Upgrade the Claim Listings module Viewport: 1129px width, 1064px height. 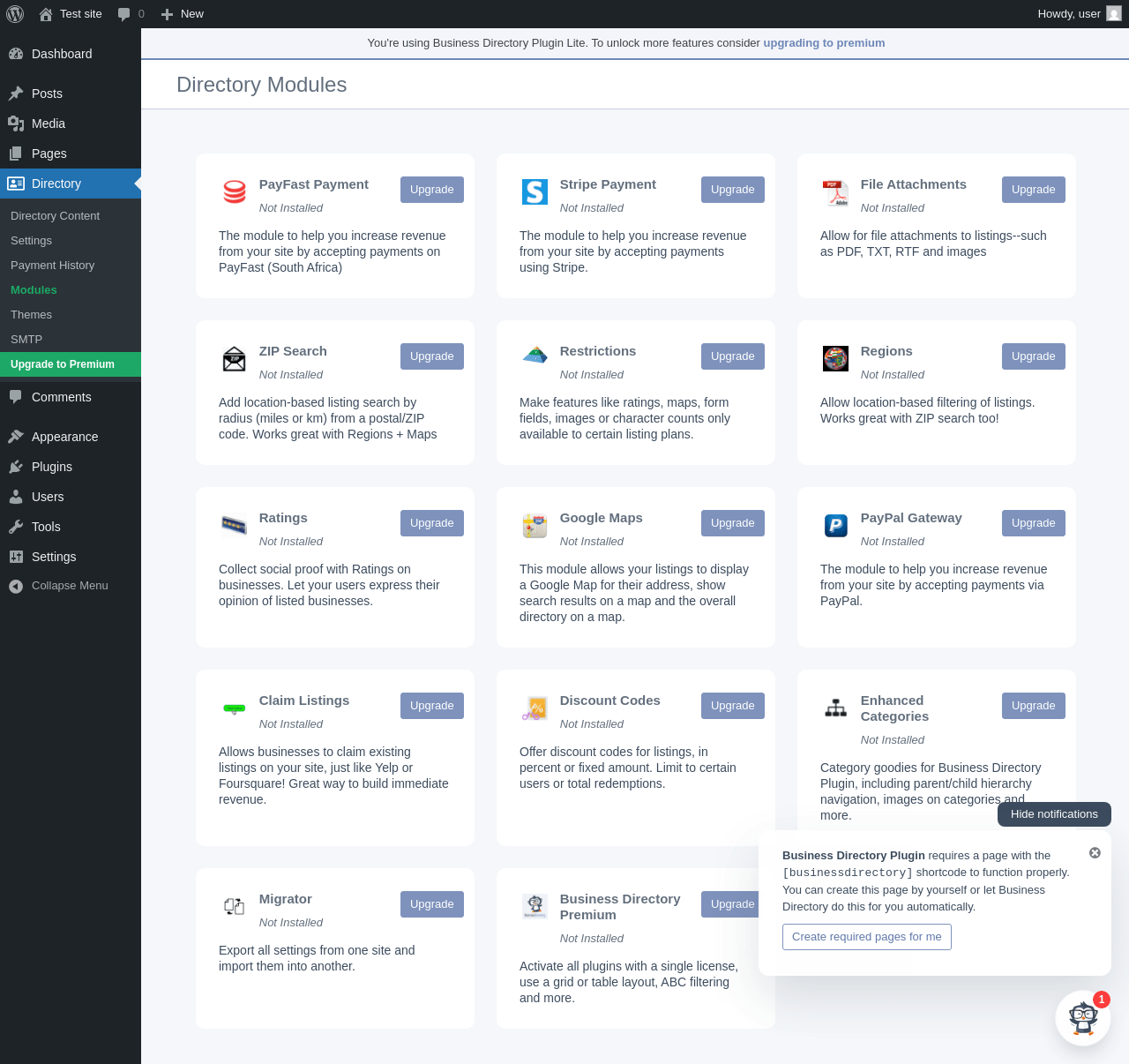coord(432,706)
